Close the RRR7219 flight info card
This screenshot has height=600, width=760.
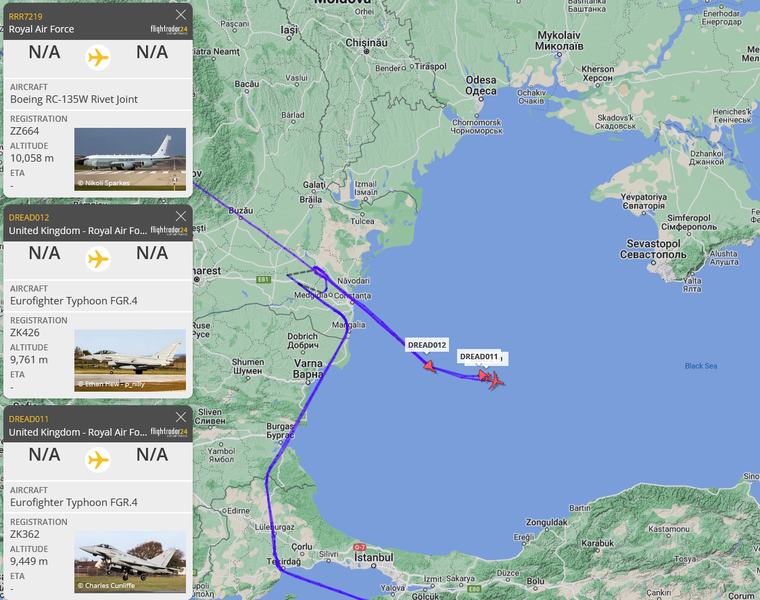[181, 15]
